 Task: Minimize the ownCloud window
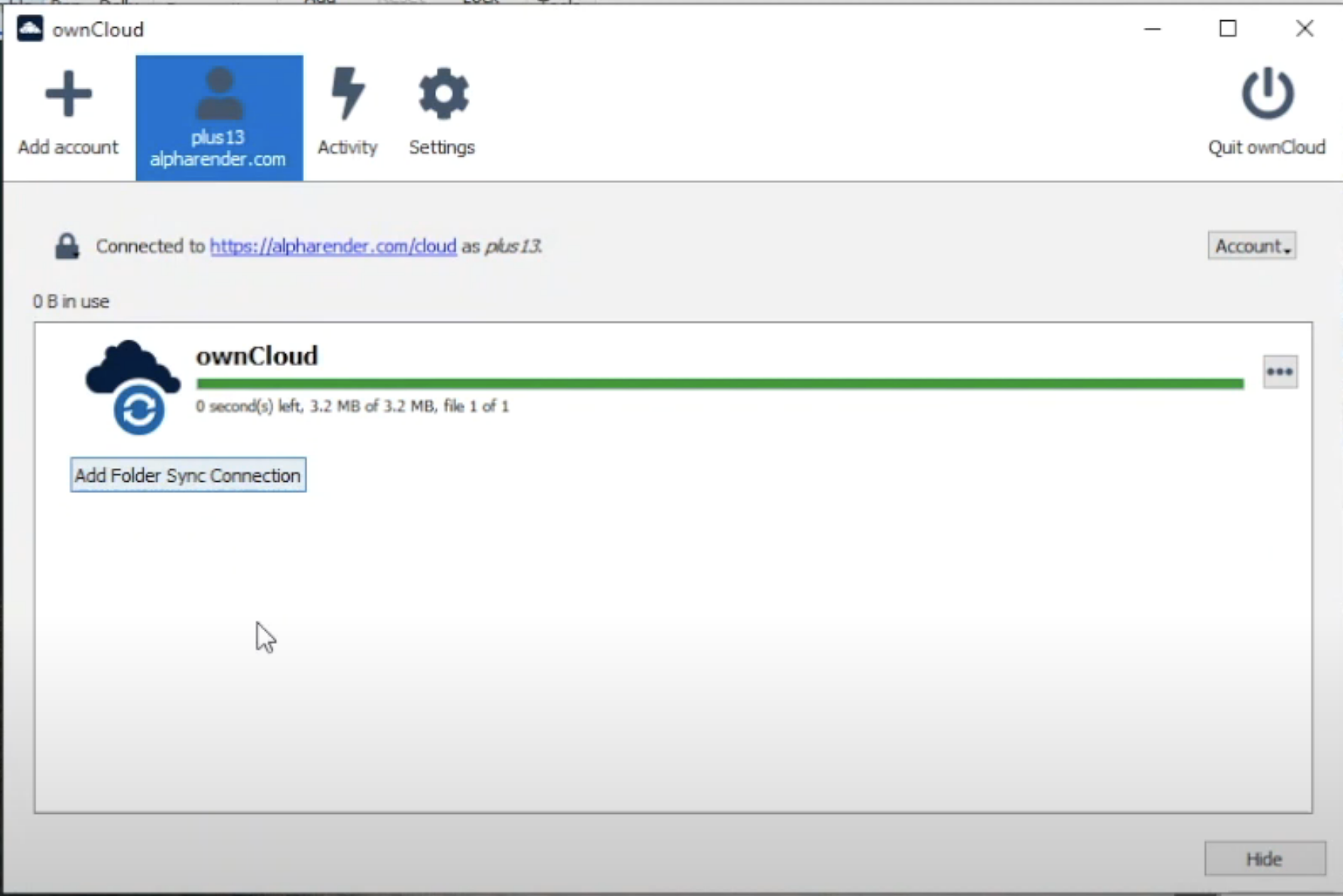(1153, 29)
